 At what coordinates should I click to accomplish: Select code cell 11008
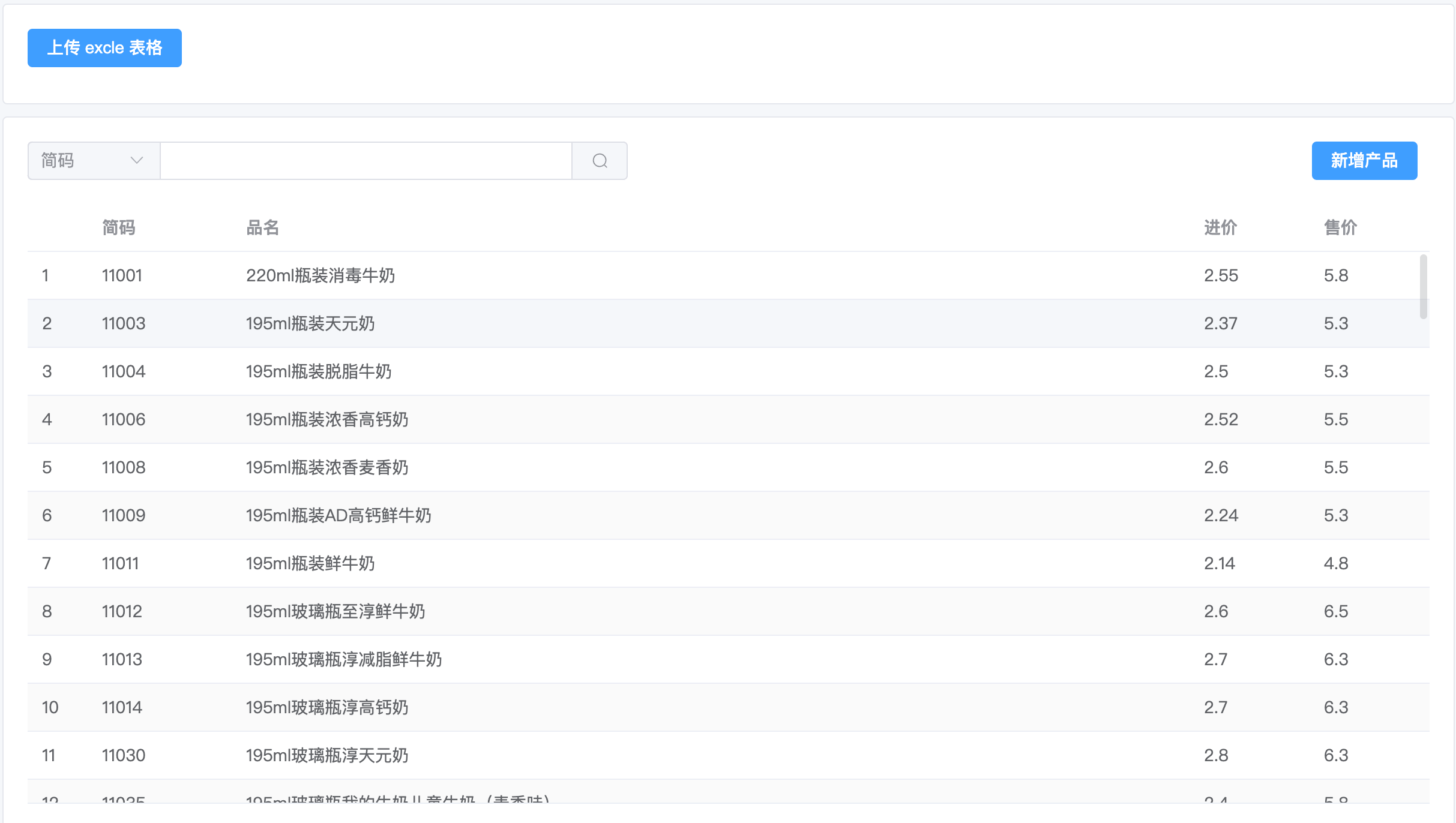(x=123, y=467)
